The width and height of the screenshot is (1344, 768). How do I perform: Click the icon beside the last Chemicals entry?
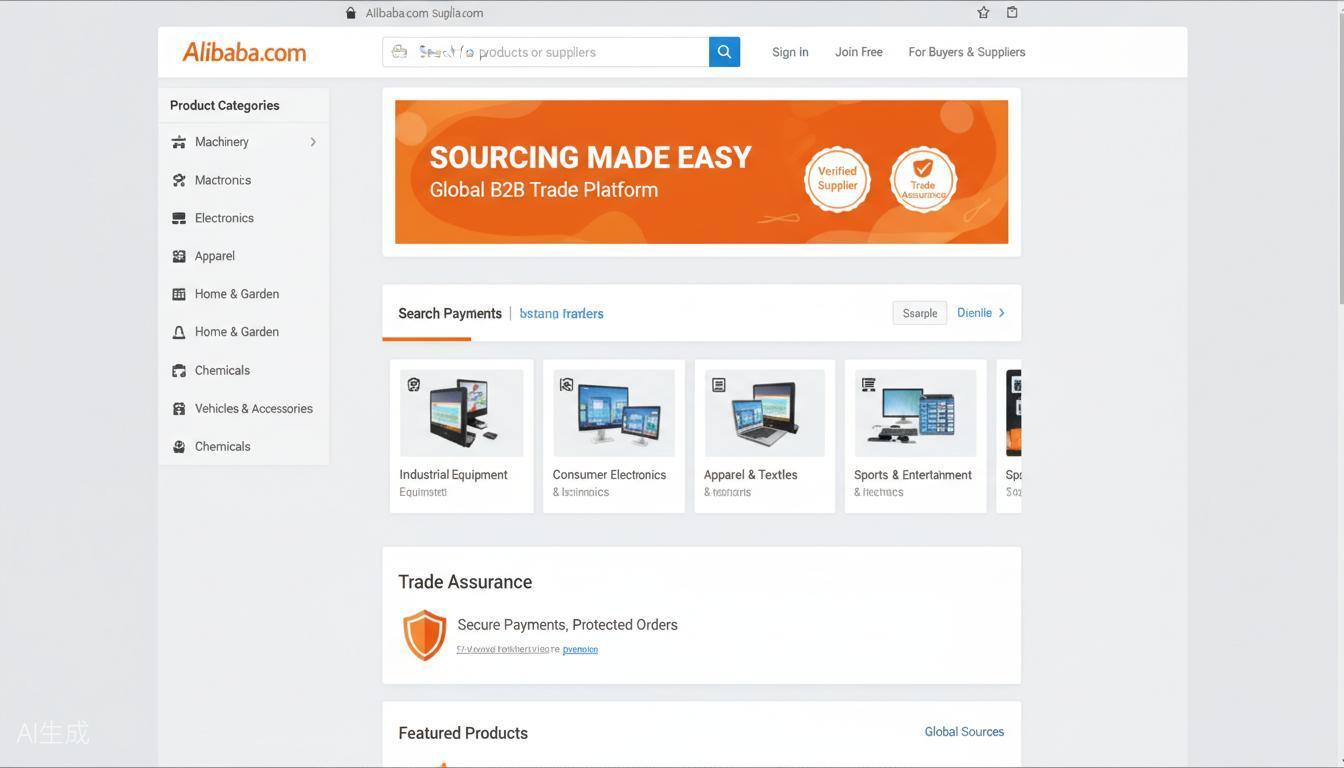click(179, 446)
